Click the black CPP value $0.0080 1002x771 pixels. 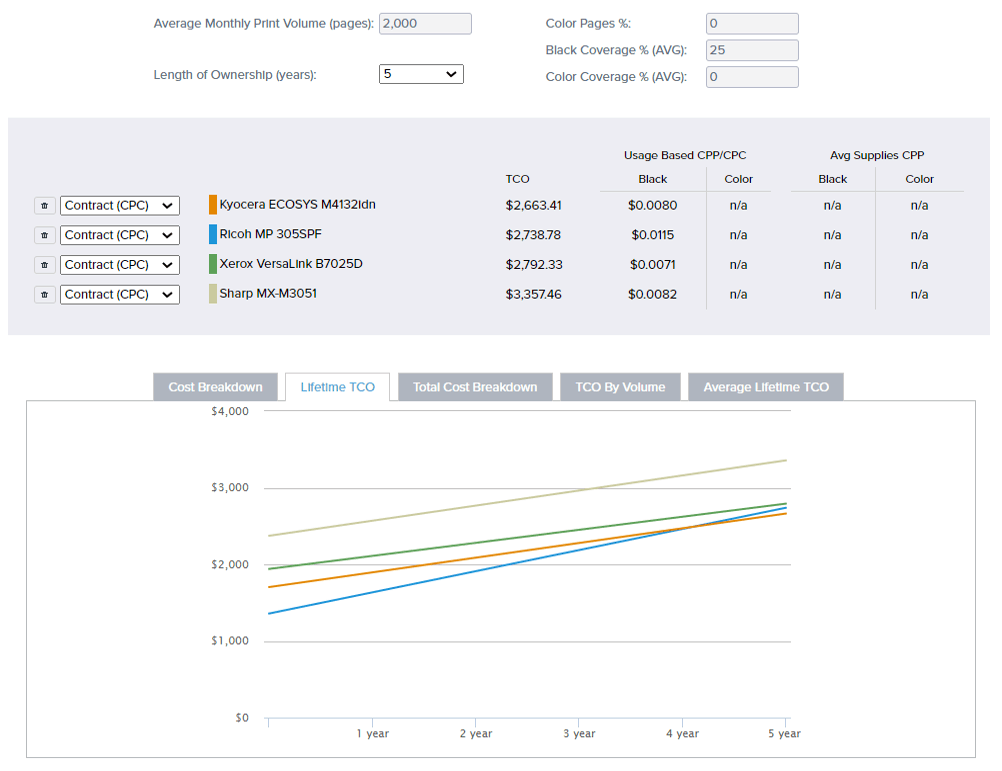652,206
